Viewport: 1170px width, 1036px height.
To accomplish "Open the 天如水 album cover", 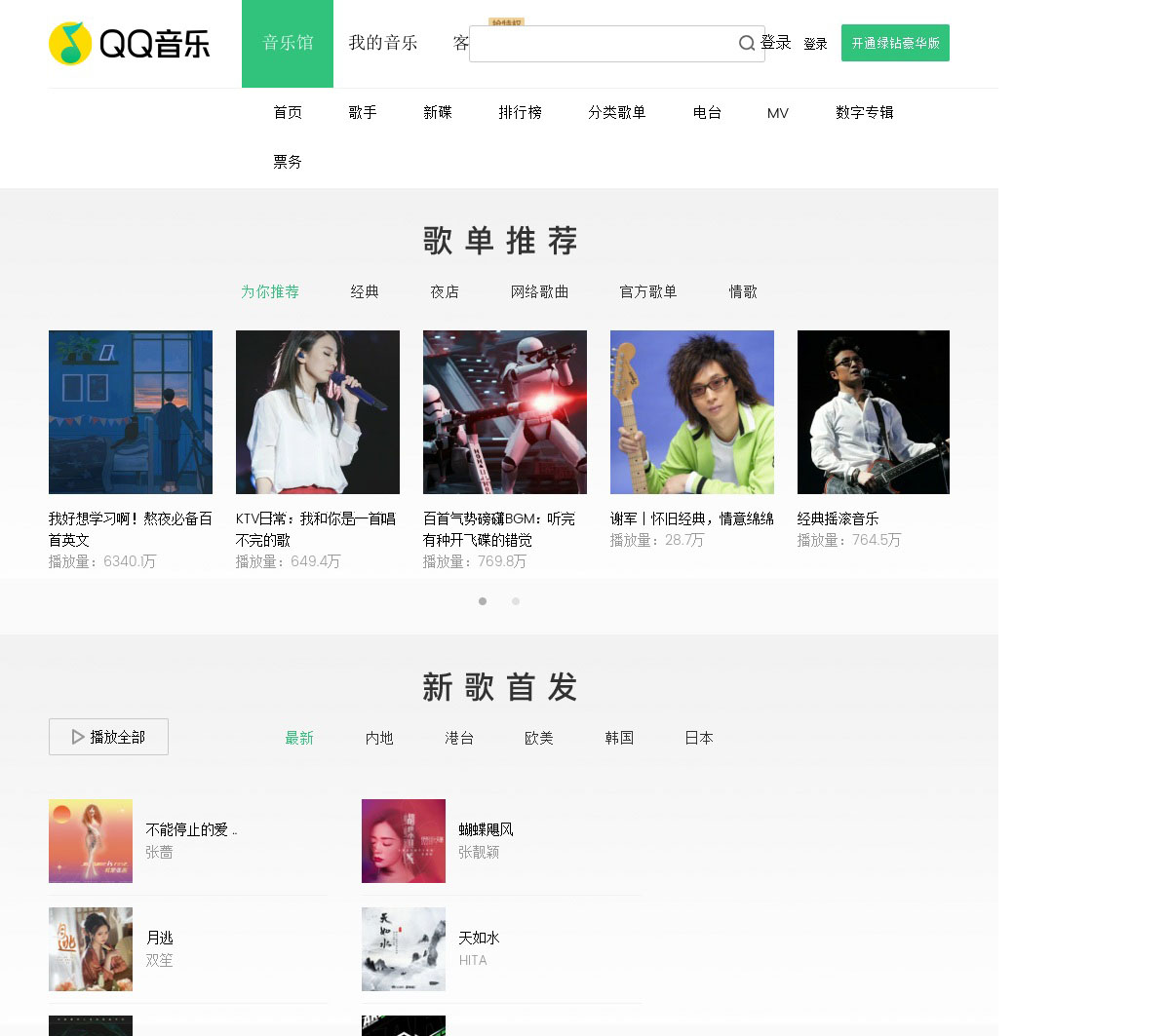I will click(404, 949).
